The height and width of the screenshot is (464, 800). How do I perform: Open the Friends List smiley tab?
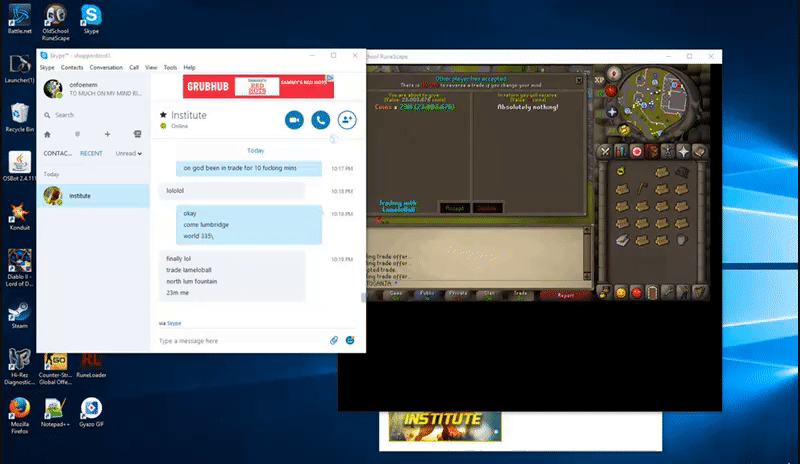(621, 293)
